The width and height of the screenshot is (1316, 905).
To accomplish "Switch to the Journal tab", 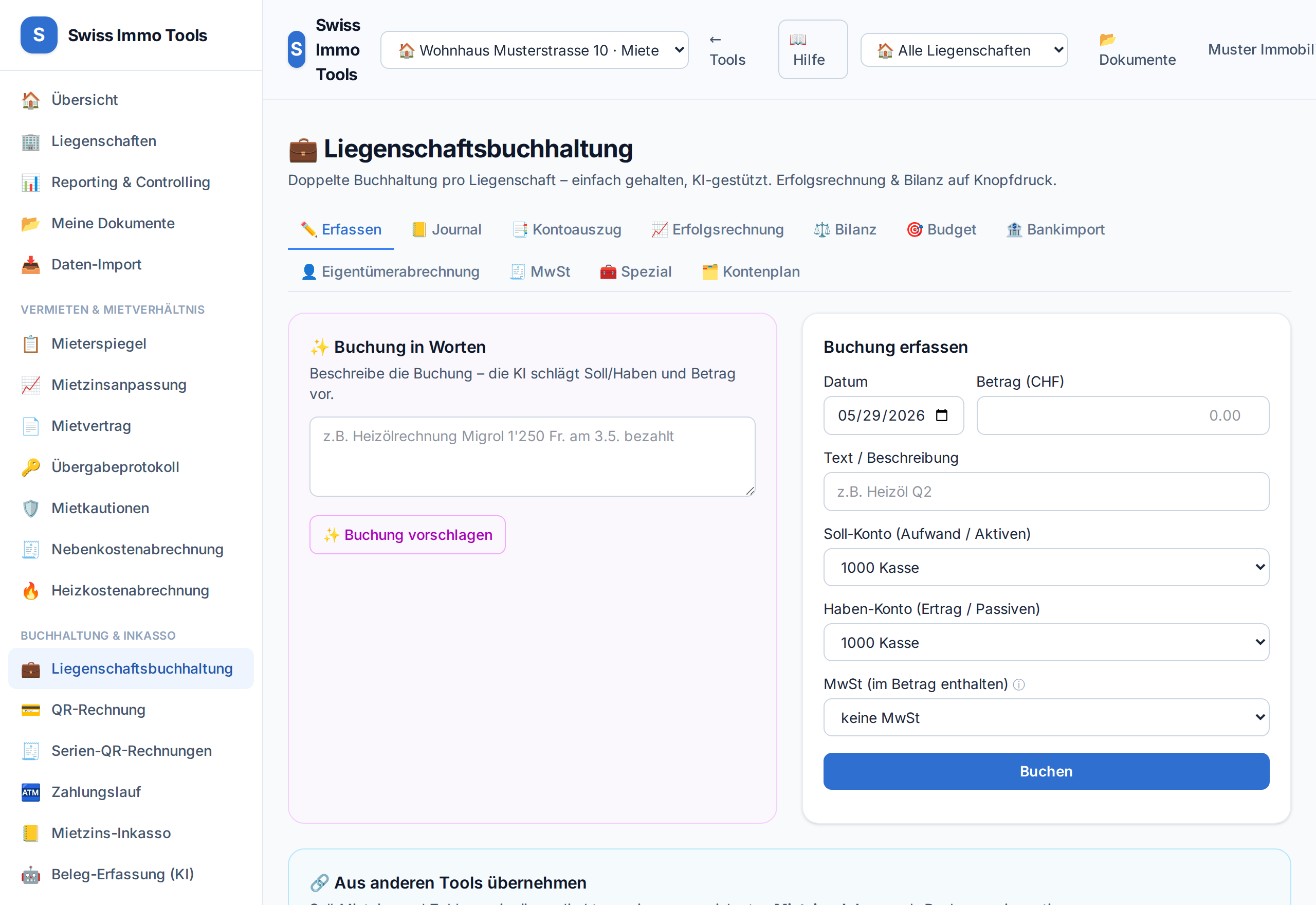I will click(447, 230).
